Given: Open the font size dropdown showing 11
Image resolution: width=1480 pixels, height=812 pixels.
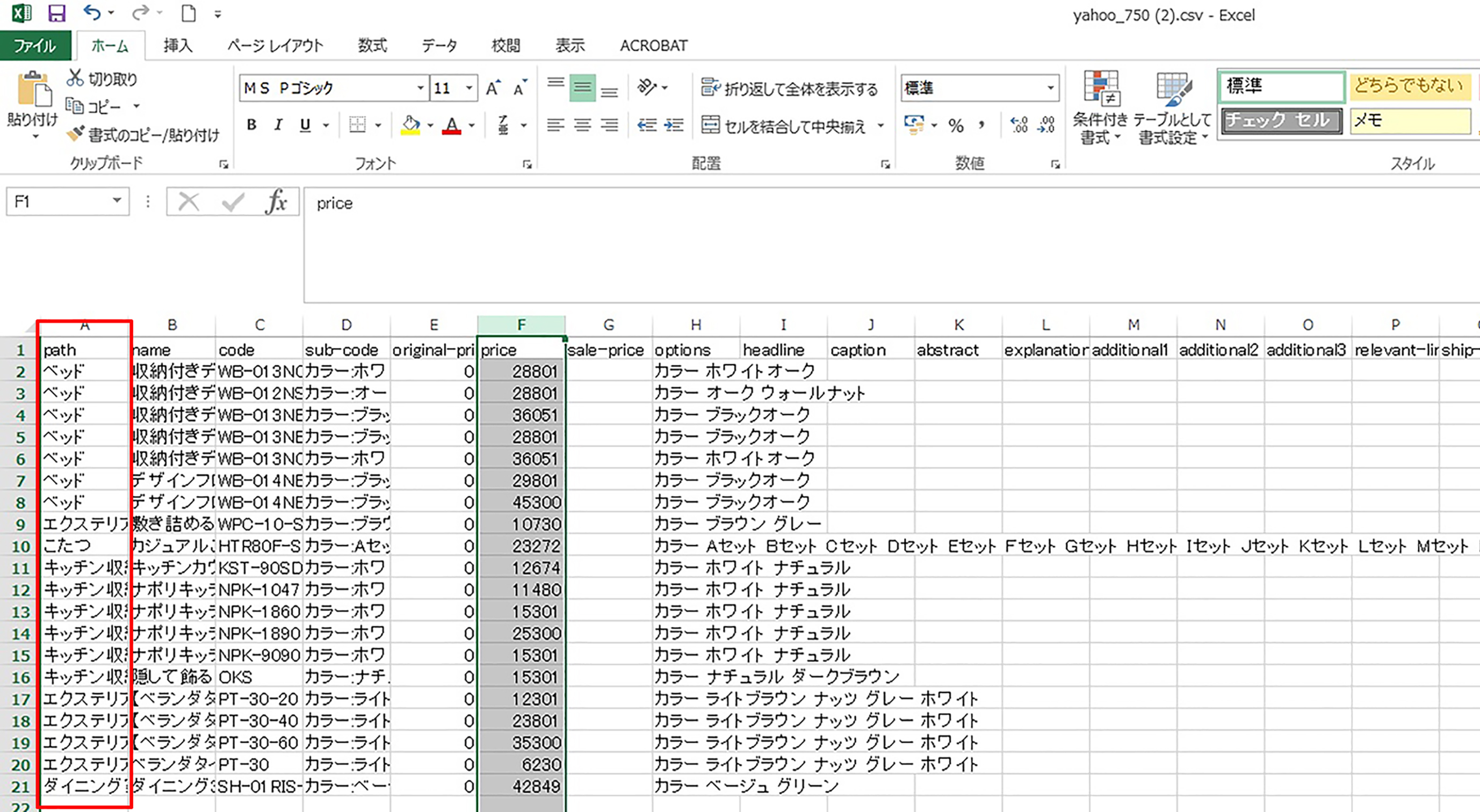Looking at the screenshot, I should tap(470, 88).
